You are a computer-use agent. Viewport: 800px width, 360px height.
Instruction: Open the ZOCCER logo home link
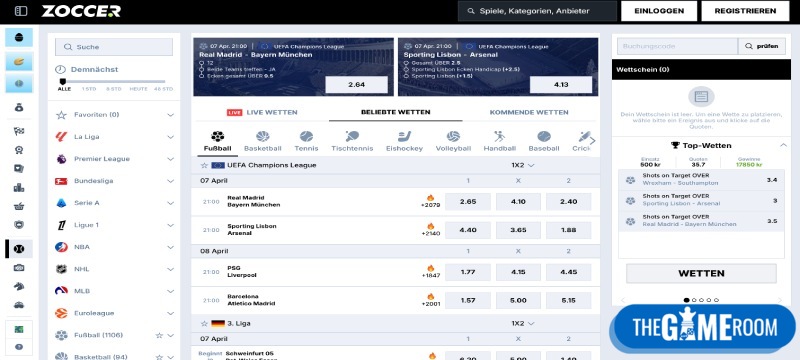point(81,11)
